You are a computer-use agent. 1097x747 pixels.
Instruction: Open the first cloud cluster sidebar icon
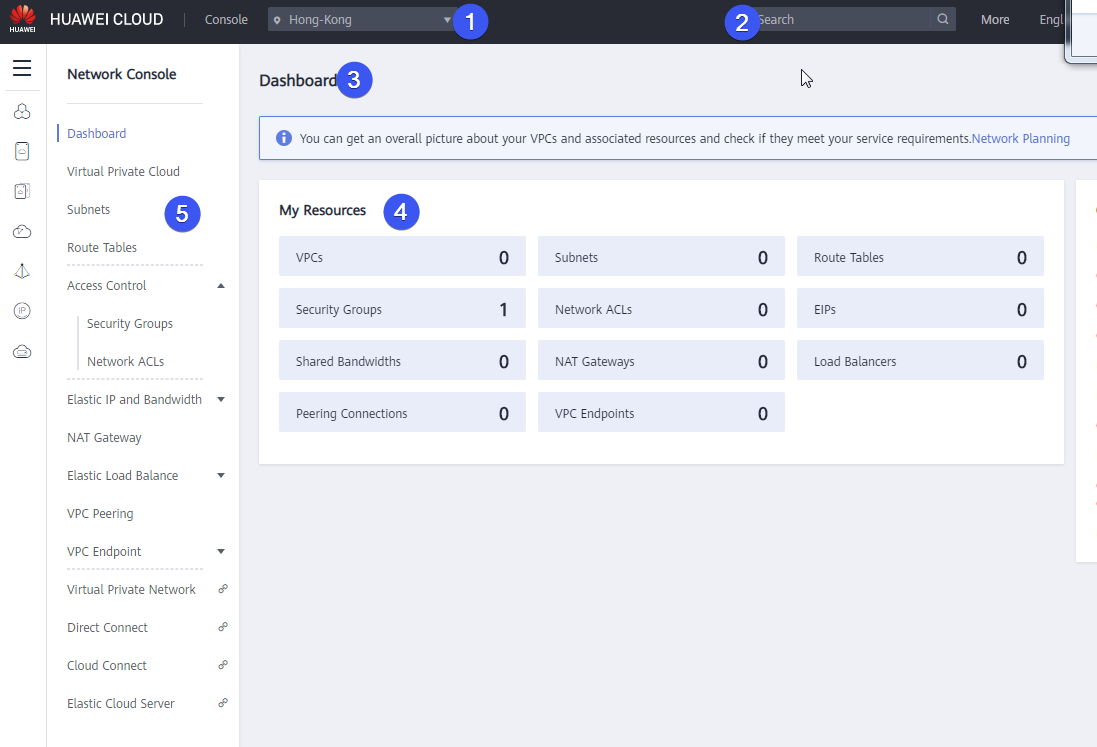22,112
